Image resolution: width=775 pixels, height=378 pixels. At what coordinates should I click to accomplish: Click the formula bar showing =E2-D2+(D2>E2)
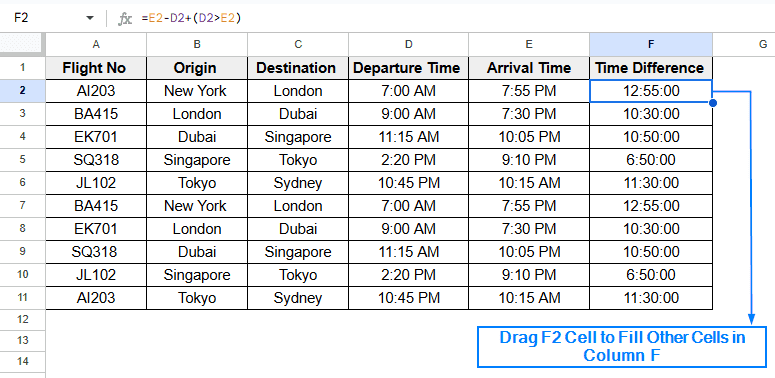[455, 18]
